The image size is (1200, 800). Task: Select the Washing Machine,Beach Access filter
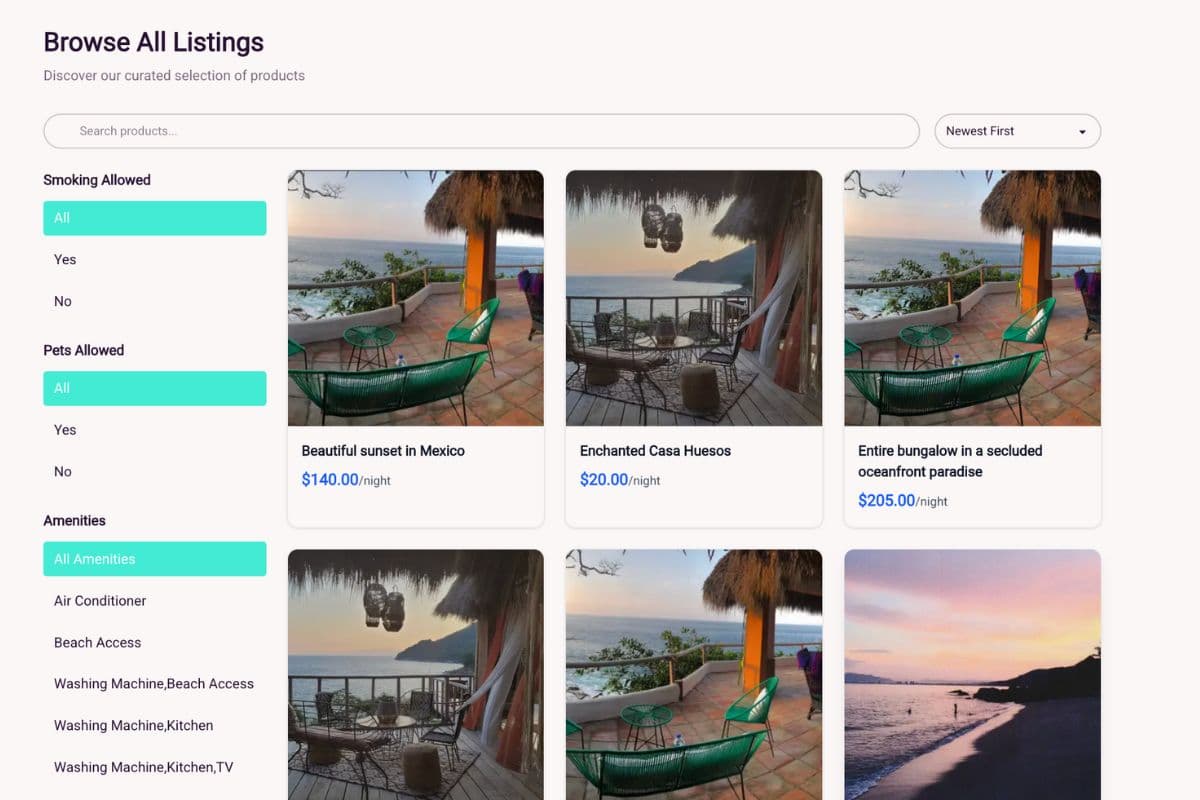[x=152, y=683]
